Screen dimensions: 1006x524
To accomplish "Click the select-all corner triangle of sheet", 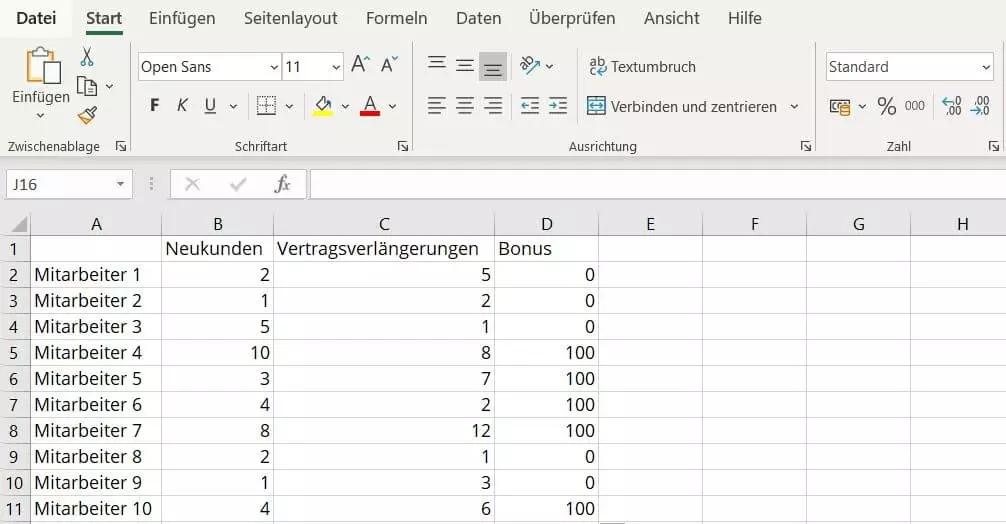I will click(19, 224).
